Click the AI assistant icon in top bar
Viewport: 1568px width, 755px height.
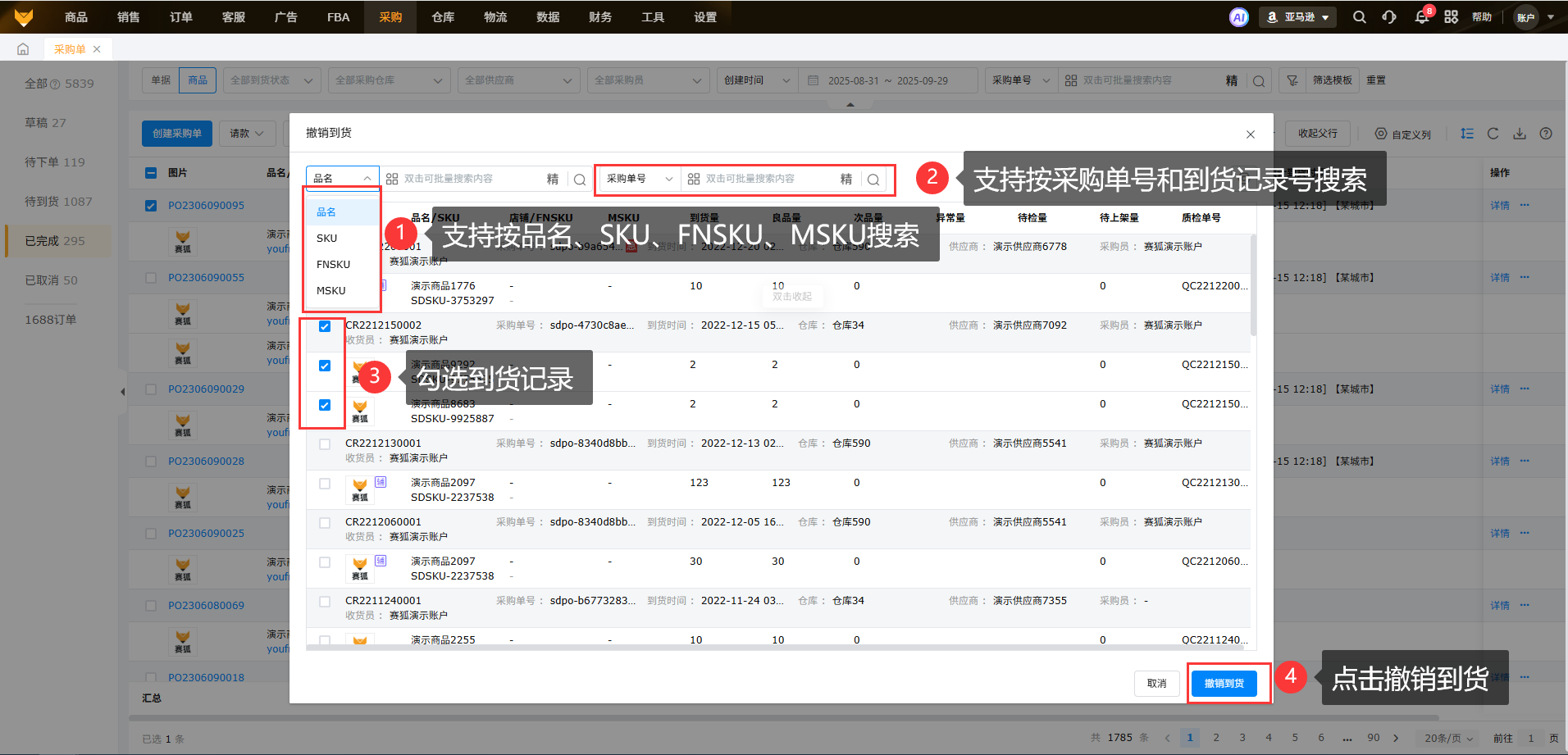coord(1238,17)
